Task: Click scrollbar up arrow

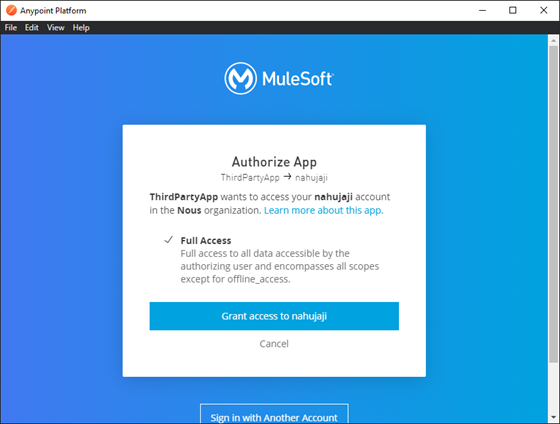Action: tap(553, 40)
